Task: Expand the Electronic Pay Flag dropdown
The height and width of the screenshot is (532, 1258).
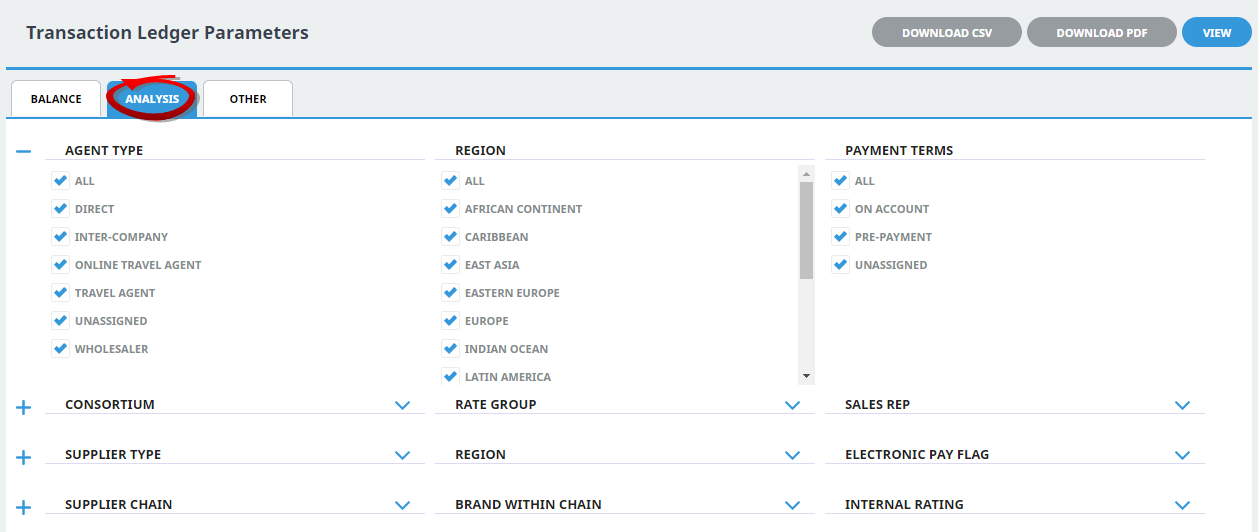Action: pos(1183,455)
